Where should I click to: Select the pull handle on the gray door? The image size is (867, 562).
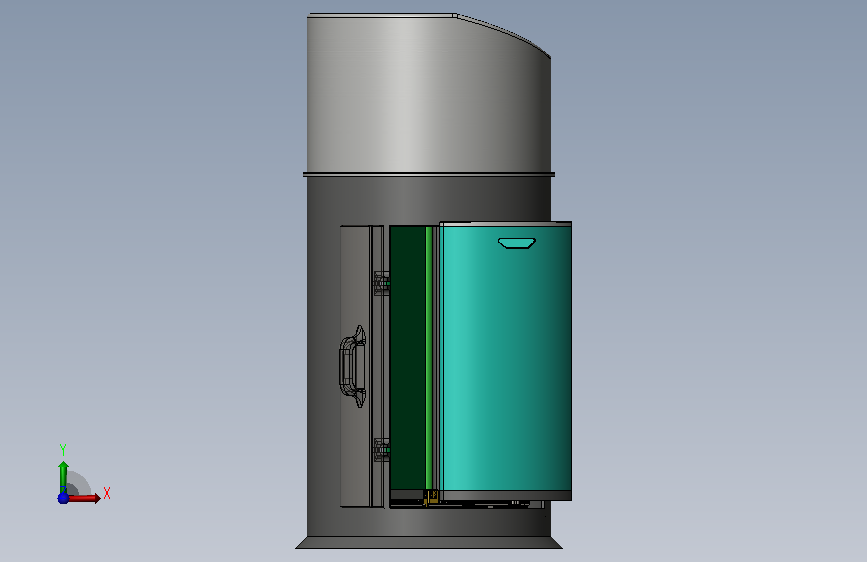[x=353, y=366]
